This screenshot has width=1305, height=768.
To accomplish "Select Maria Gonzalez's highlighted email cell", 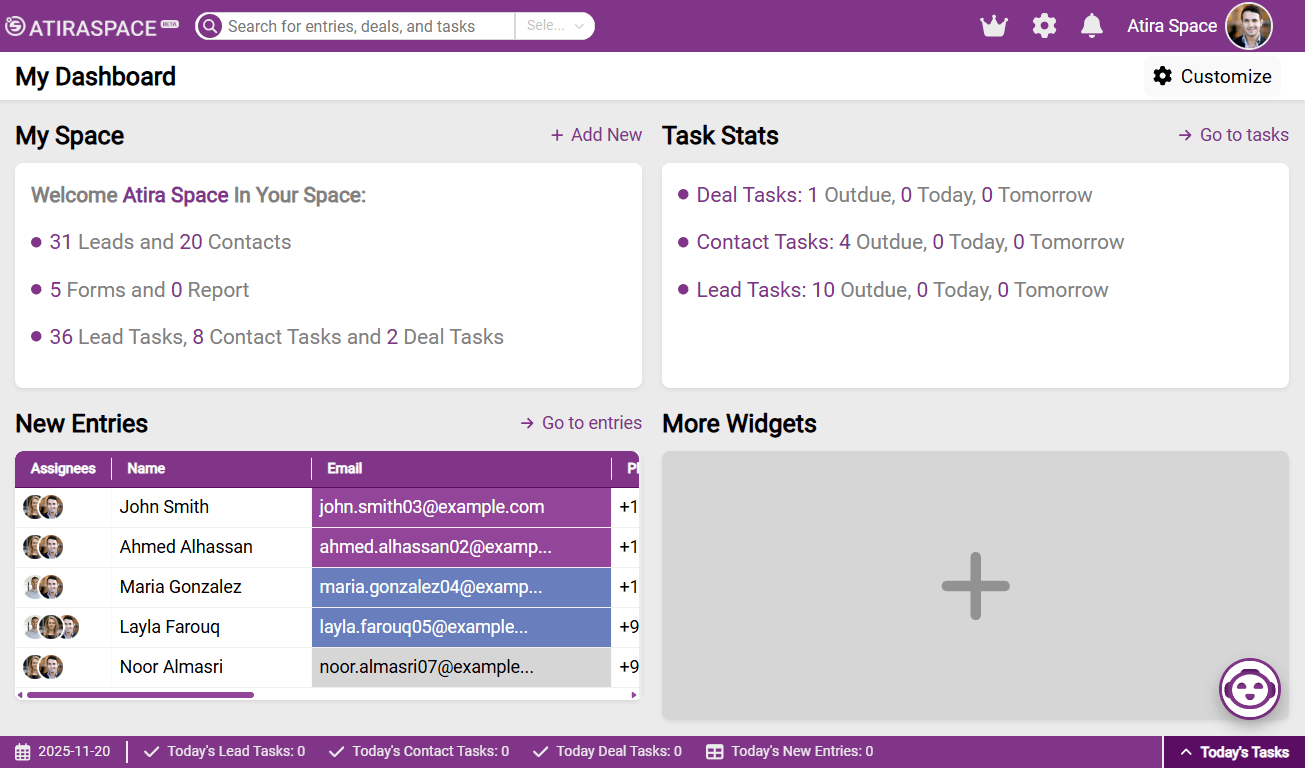I will tap(461, 587).
